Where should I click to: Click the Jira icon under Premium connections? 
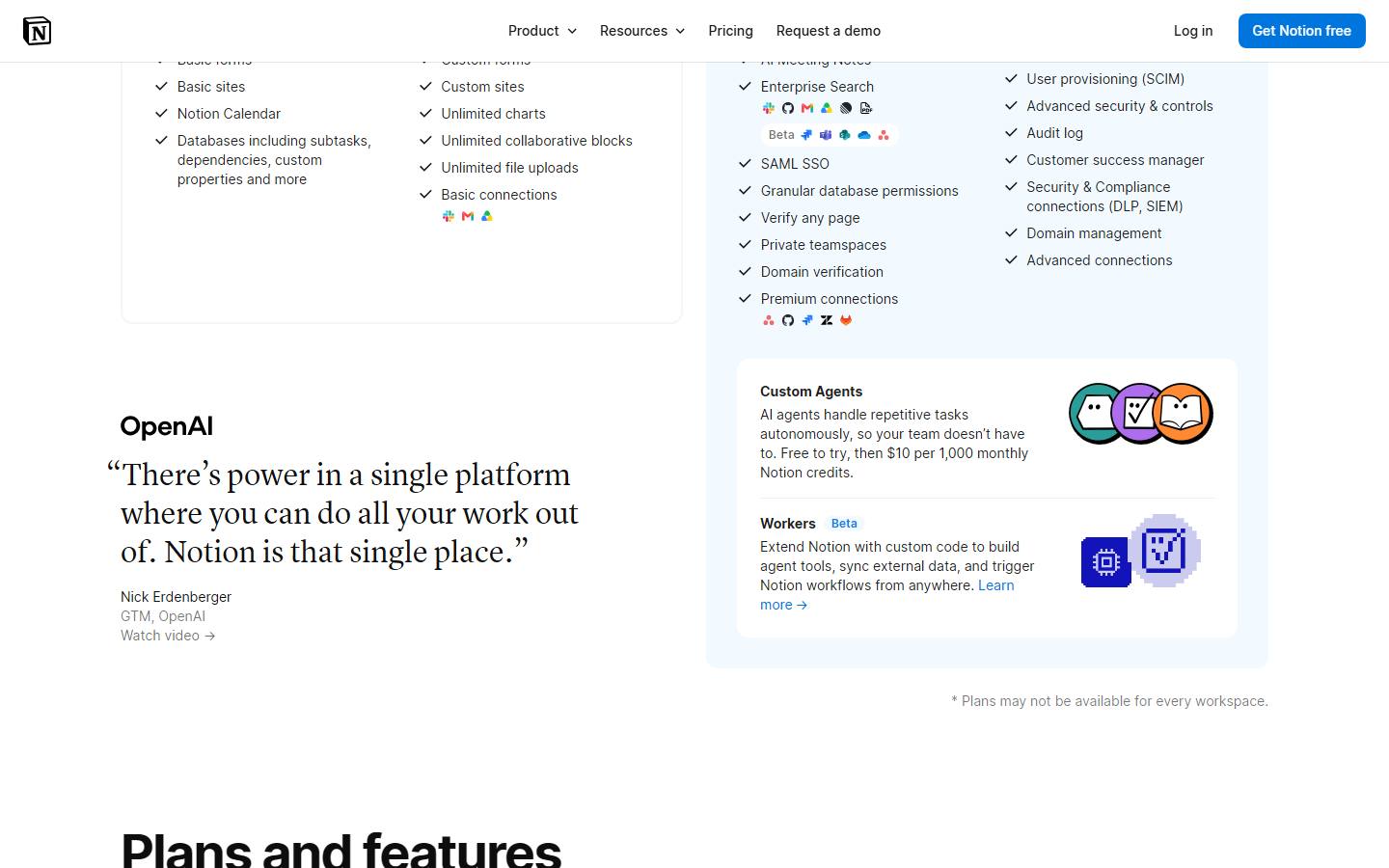(807, 320)
